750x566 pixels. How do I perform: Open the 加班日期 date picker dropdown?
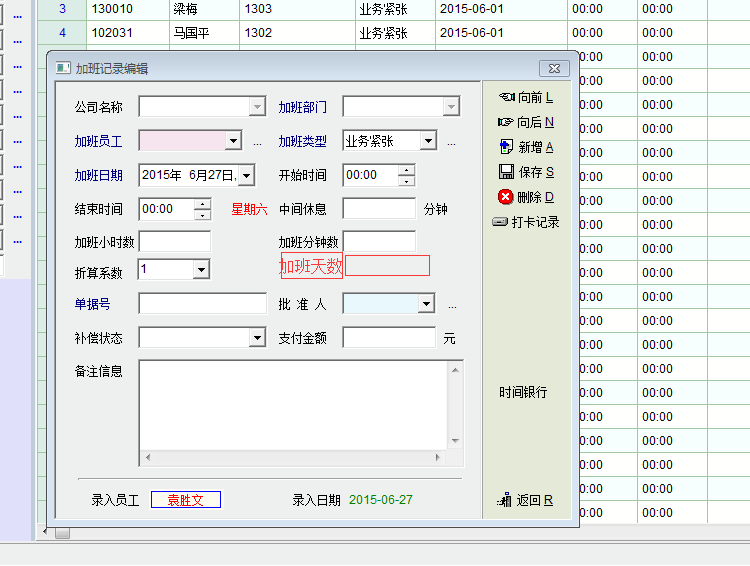246,175
